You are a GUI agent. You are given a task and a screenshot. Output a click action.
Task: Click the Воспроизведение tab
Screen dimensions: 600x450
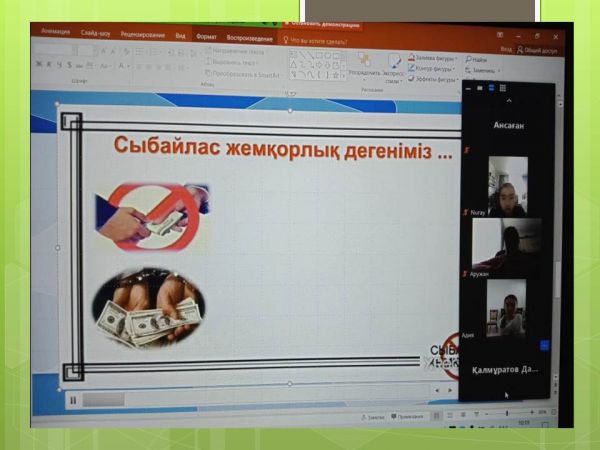click(x=250, y=38)
